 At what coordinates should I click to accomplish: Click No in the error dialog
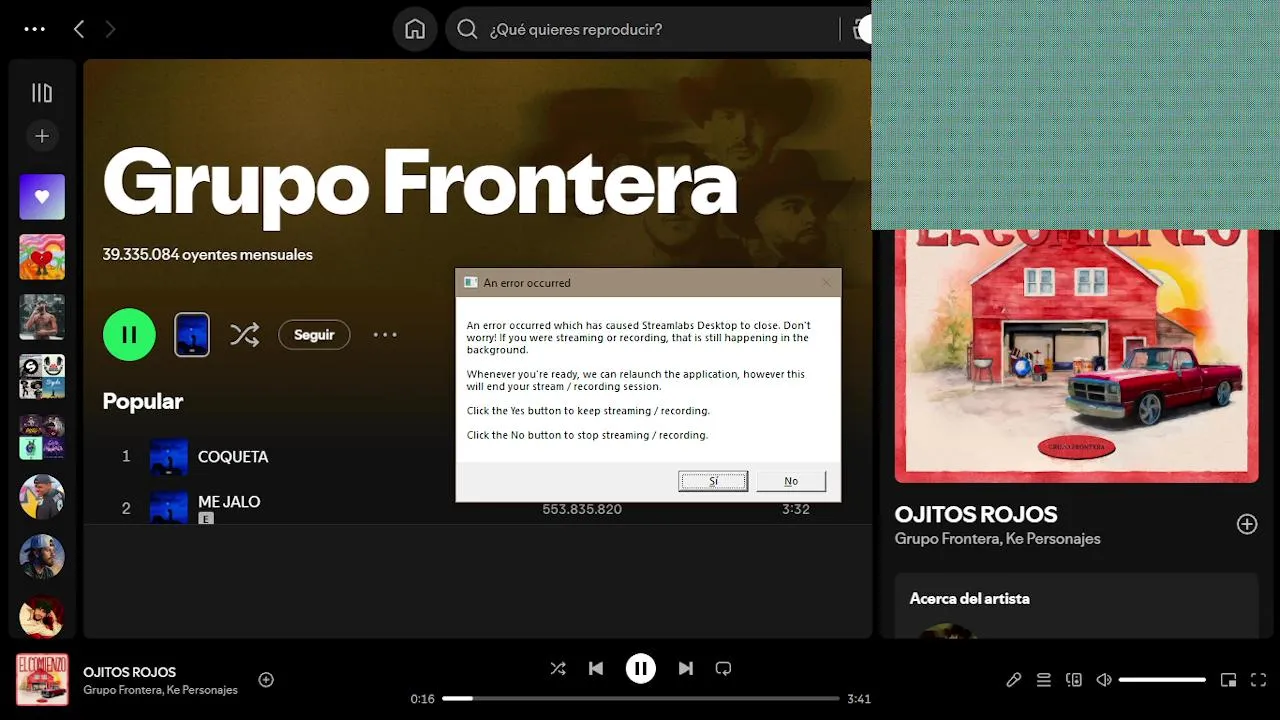(791, 481)
